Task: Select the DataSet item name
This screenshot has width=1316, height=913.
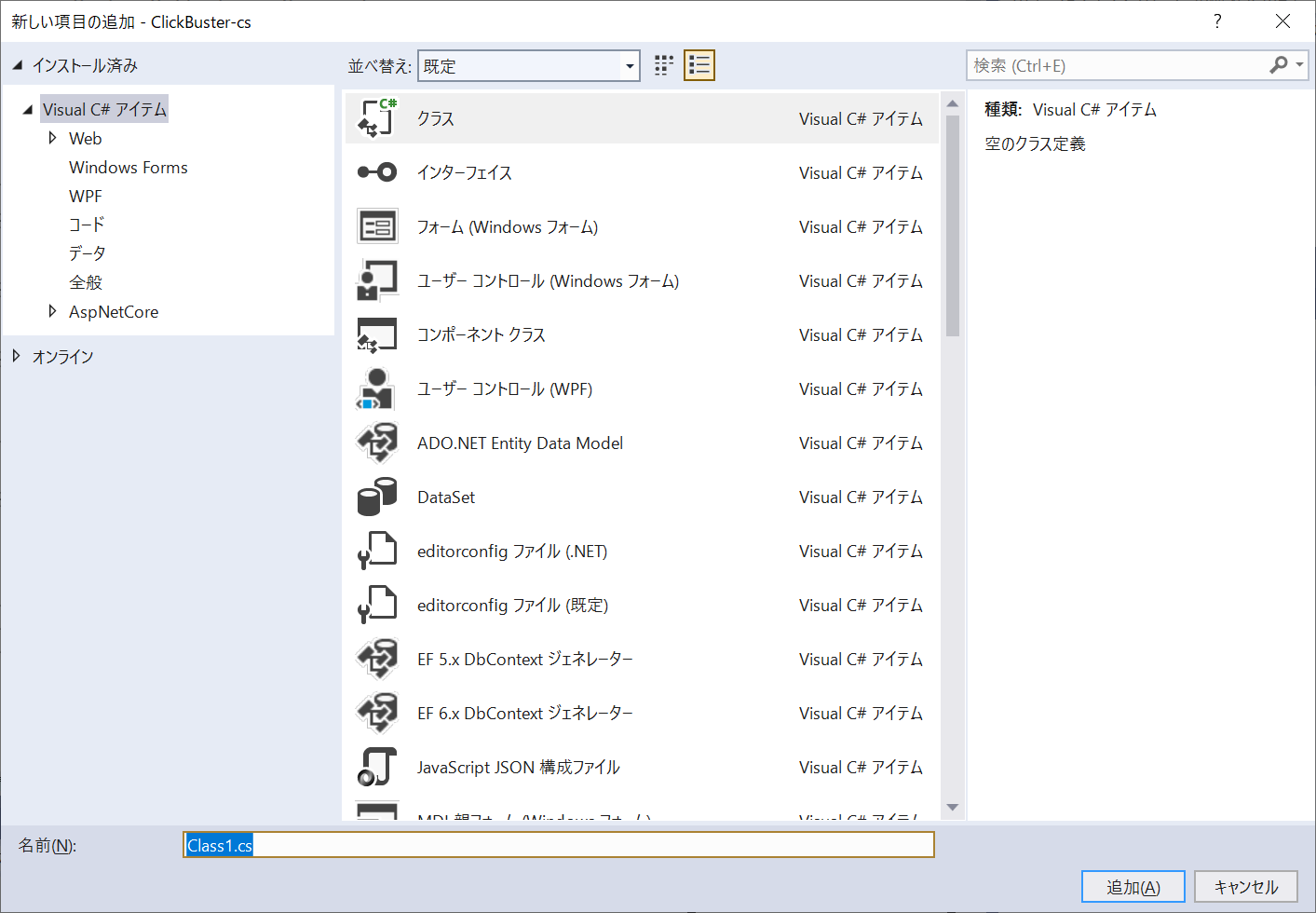Action: point(446,497)
